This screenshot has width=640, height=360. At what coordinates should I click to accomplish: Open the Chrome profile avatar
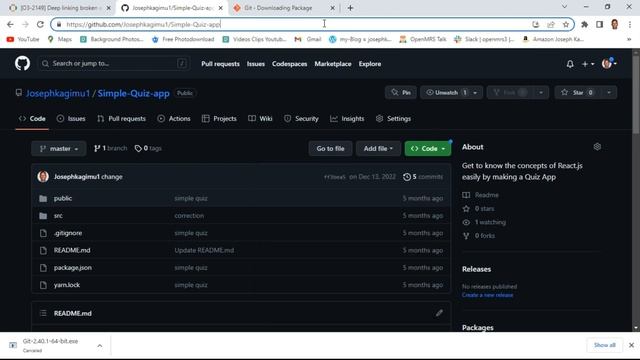(614, 24)
